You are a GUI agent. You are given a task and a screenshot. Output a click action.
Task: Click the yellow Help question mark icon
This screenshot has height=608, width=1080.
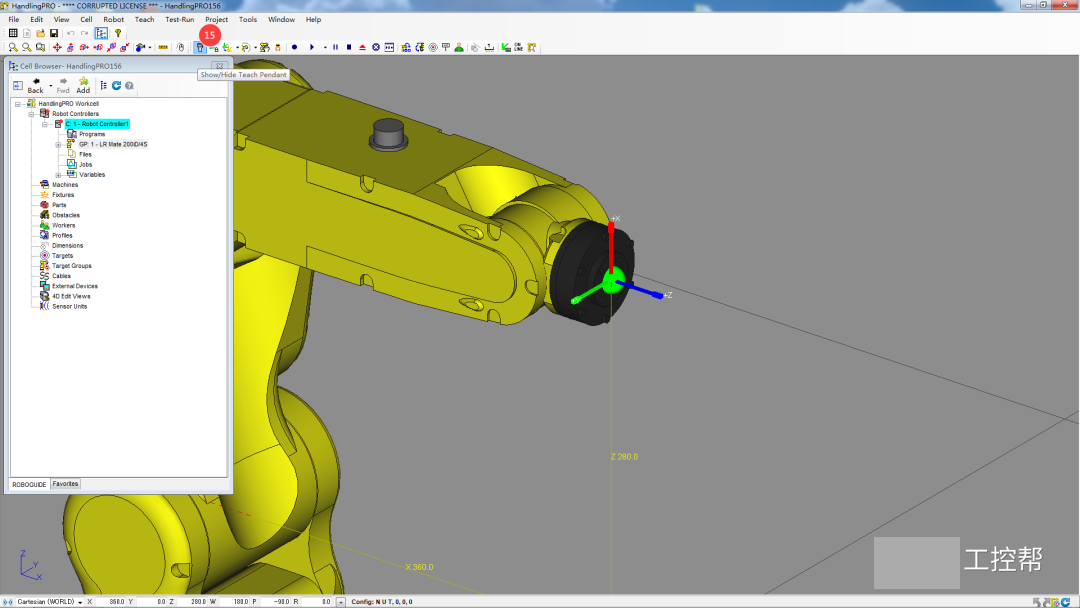[x=118, y=33]
